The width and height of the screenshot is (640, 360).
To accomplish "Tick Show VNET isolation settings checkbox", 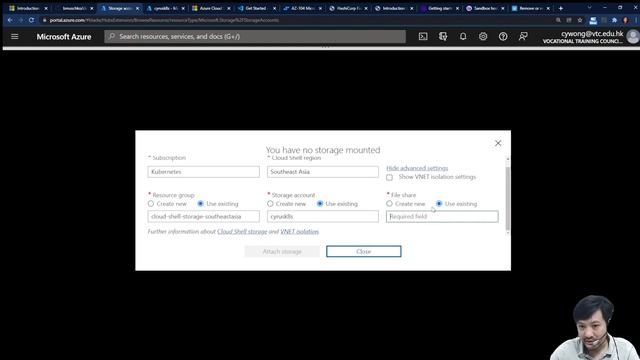I will (x=389, y=177).
